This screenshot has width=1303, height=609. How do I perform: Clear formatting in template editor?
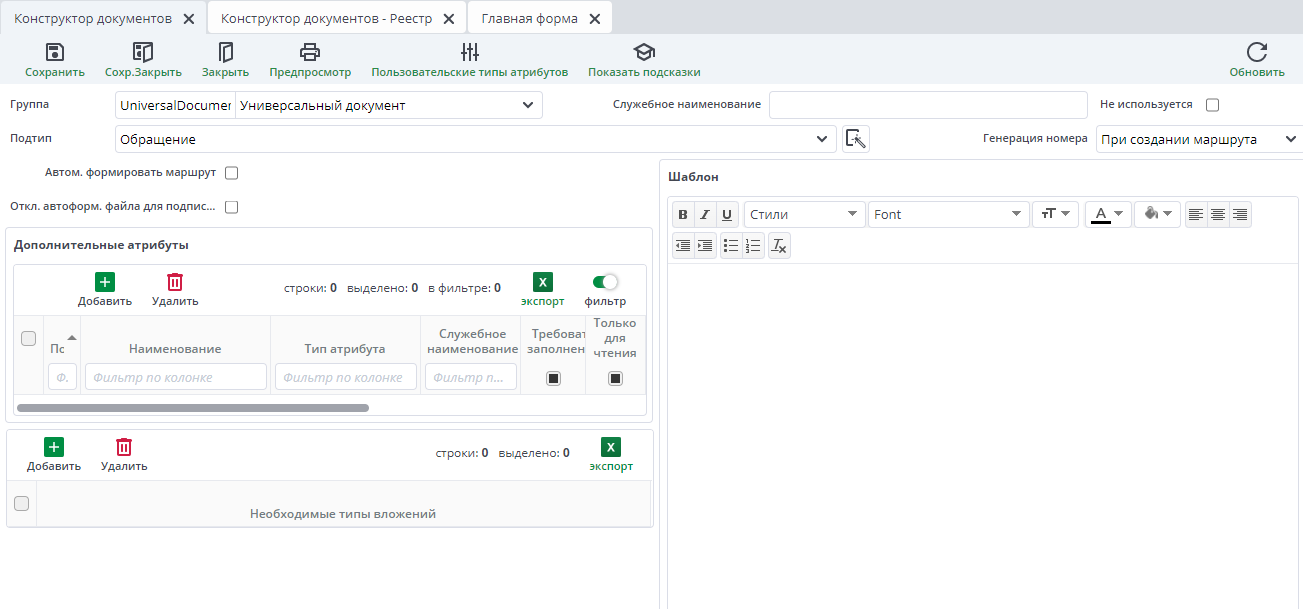click(x=780, y=245)
